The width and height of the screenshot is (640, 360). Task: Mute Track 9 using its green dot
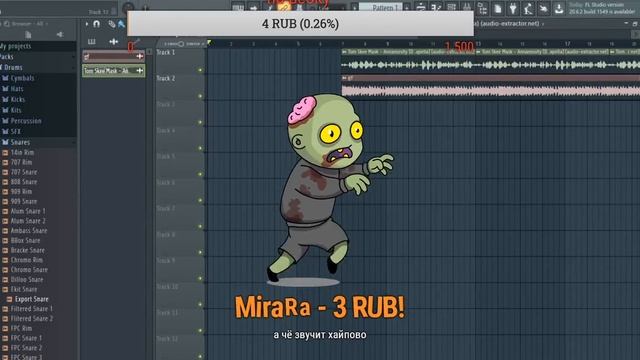tap(200, 279)
